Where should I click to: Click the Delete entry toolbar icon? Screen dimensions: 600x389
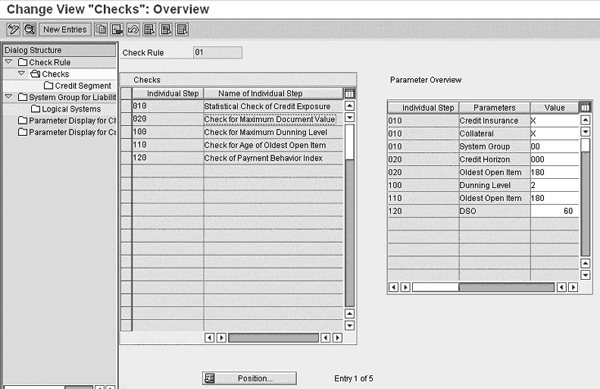117,29
